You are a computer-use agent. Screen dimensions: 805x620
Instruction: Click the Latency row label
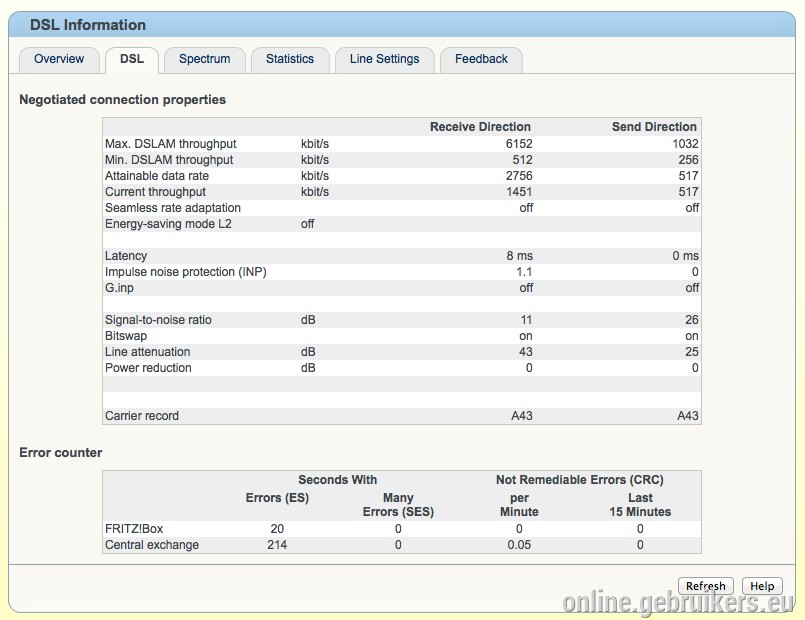[x=126, y=256]
